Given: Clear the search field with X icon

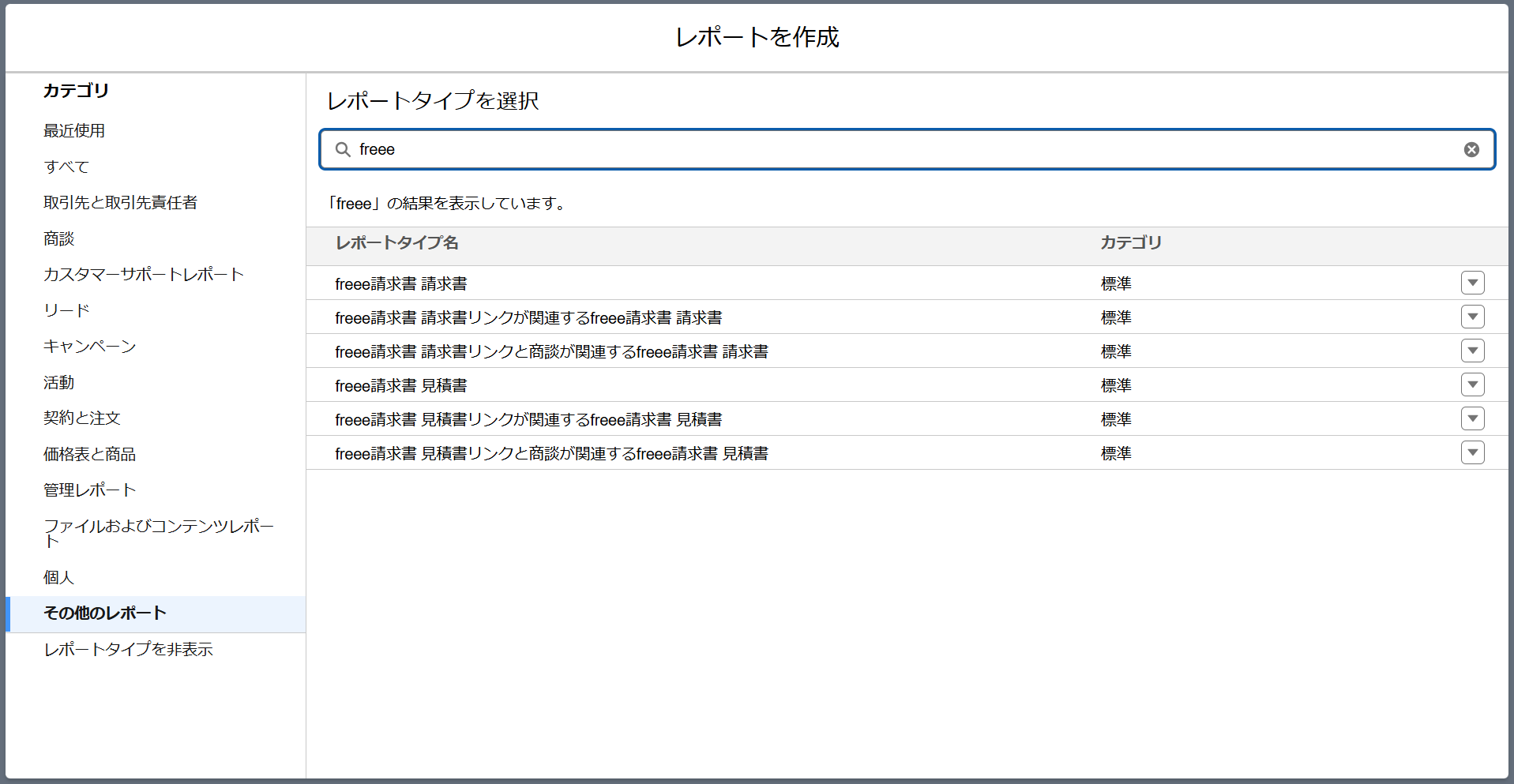Looking at the screenshot, I should coord(1471,149).
